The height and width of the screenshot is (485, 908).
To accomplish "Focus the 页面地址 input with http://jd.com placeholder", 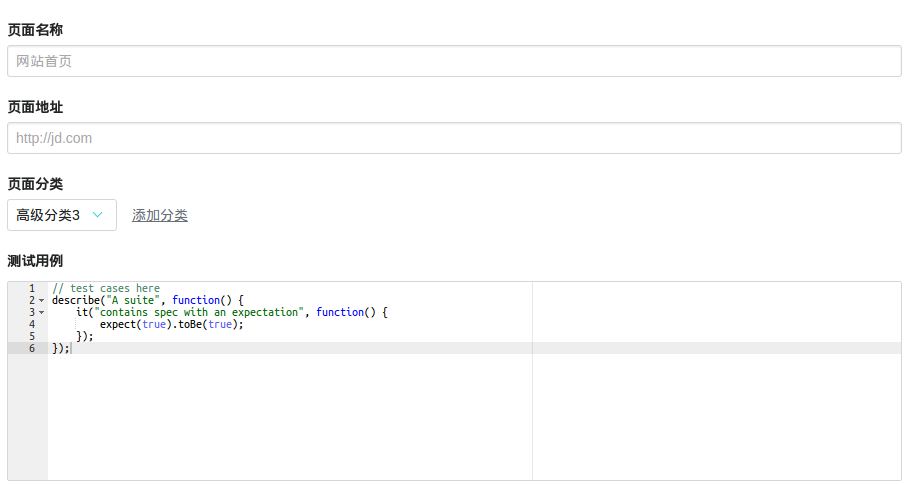I will [x=454, y=138].
